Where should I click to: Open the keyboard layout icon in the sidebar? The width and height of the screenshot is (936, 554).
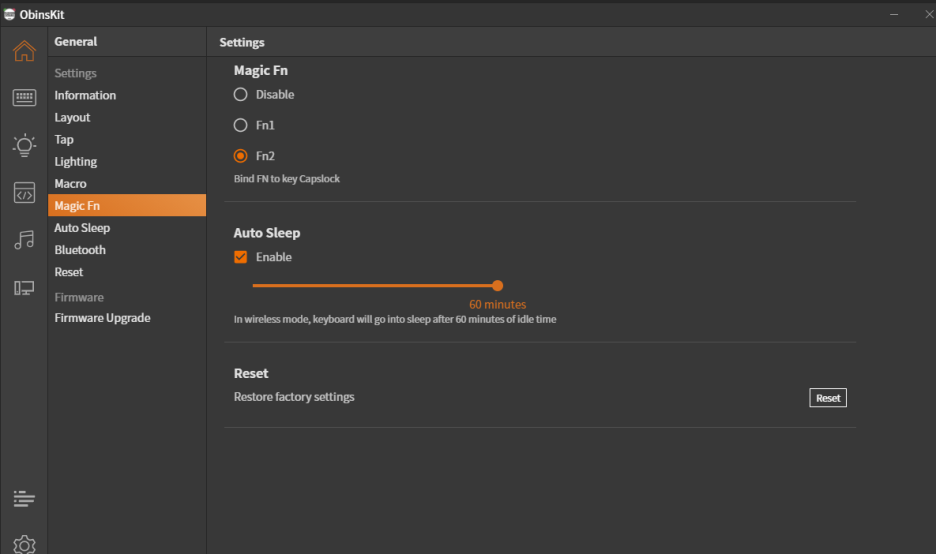[24, 97]
